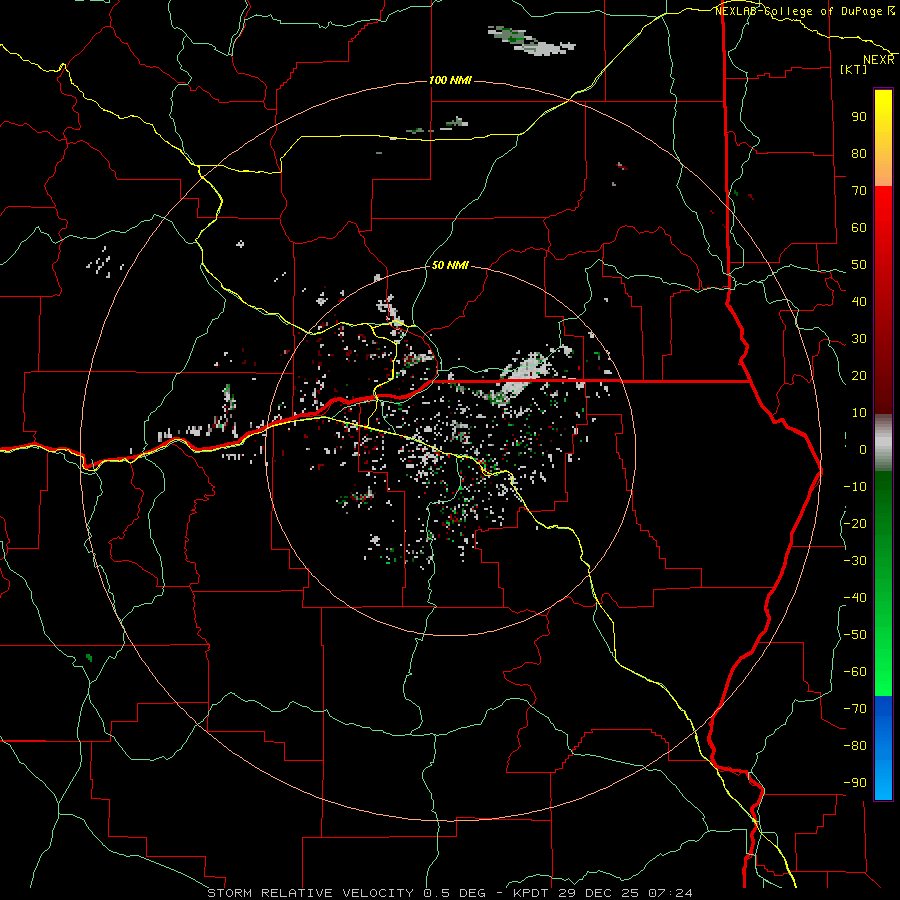Click the [KT] units label

tap(854, 69)
